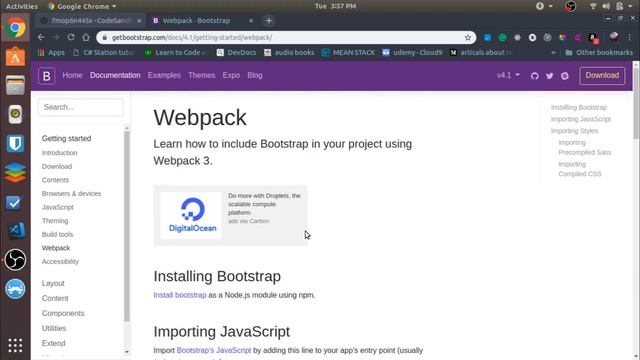The width and height of the screenshot is (640, 360).
Task: Open Blog in Bootstrap navbar
Action: (255, 75)
